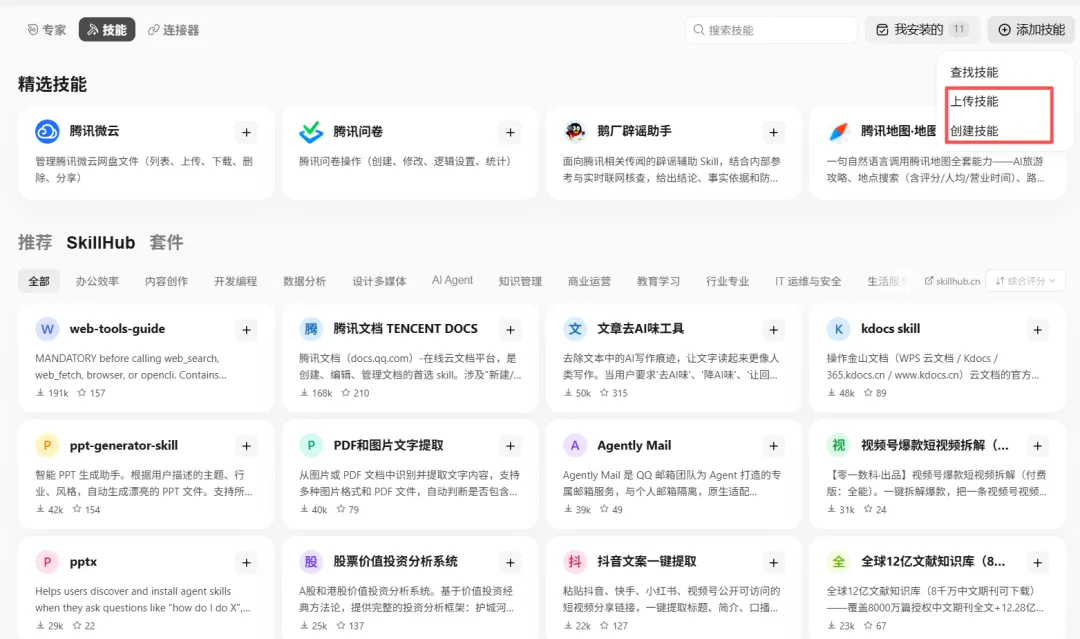Add the 鹅厂辟谣助手 skill with its plus icon
1080x639 pixels.
(773, 132)
